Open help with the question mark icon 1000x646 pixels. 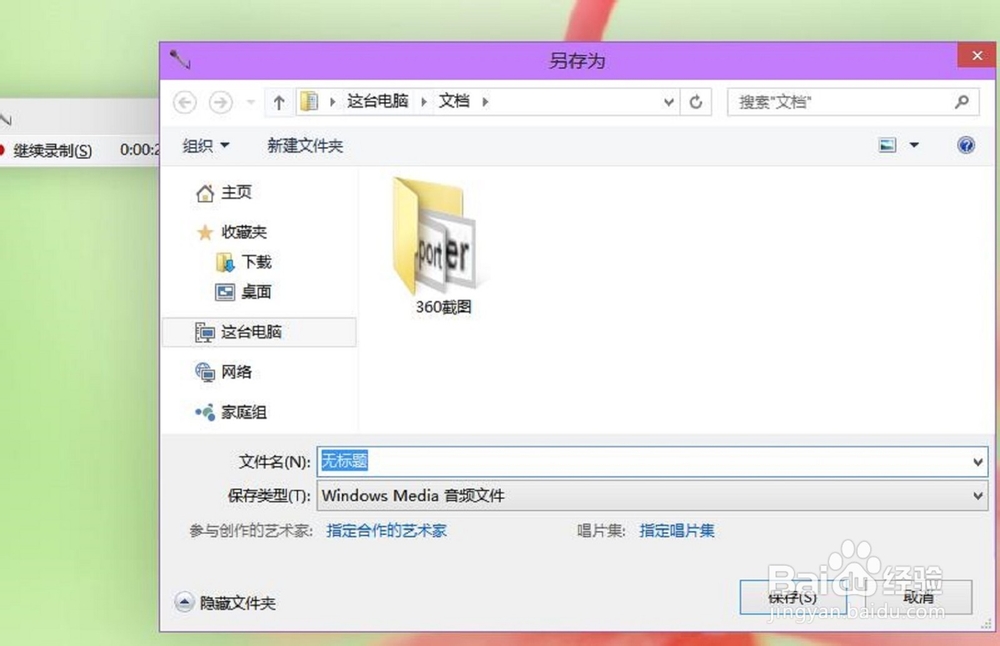[x=966, y=145]
